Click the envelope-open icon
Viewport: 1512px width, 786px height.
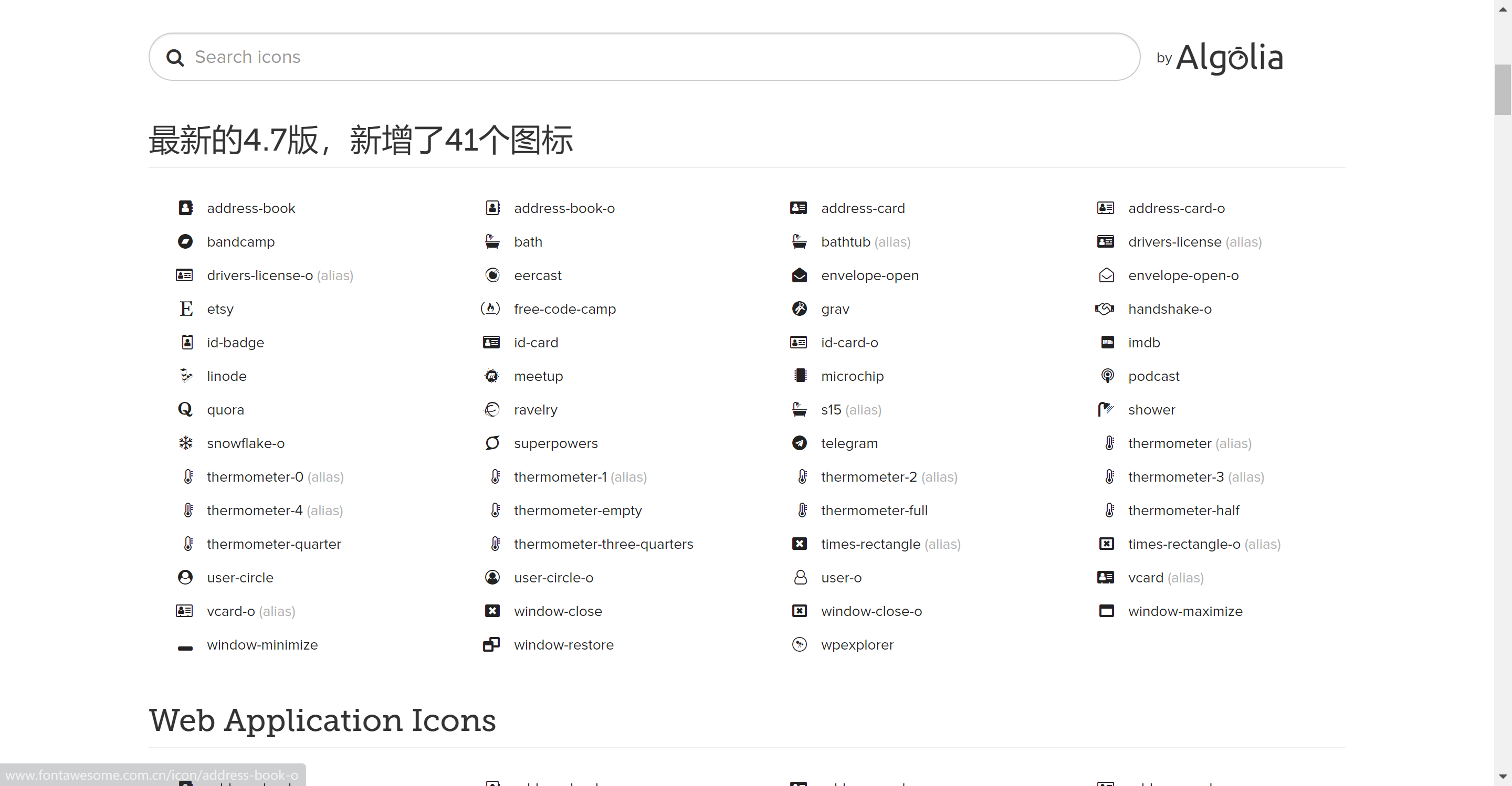pyautogui.click(x=800, y=275)
